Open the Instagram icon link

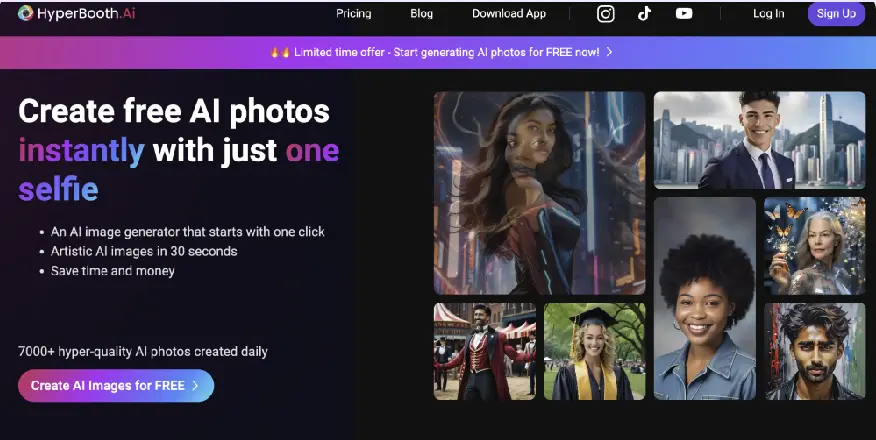(x=606, y=13)
